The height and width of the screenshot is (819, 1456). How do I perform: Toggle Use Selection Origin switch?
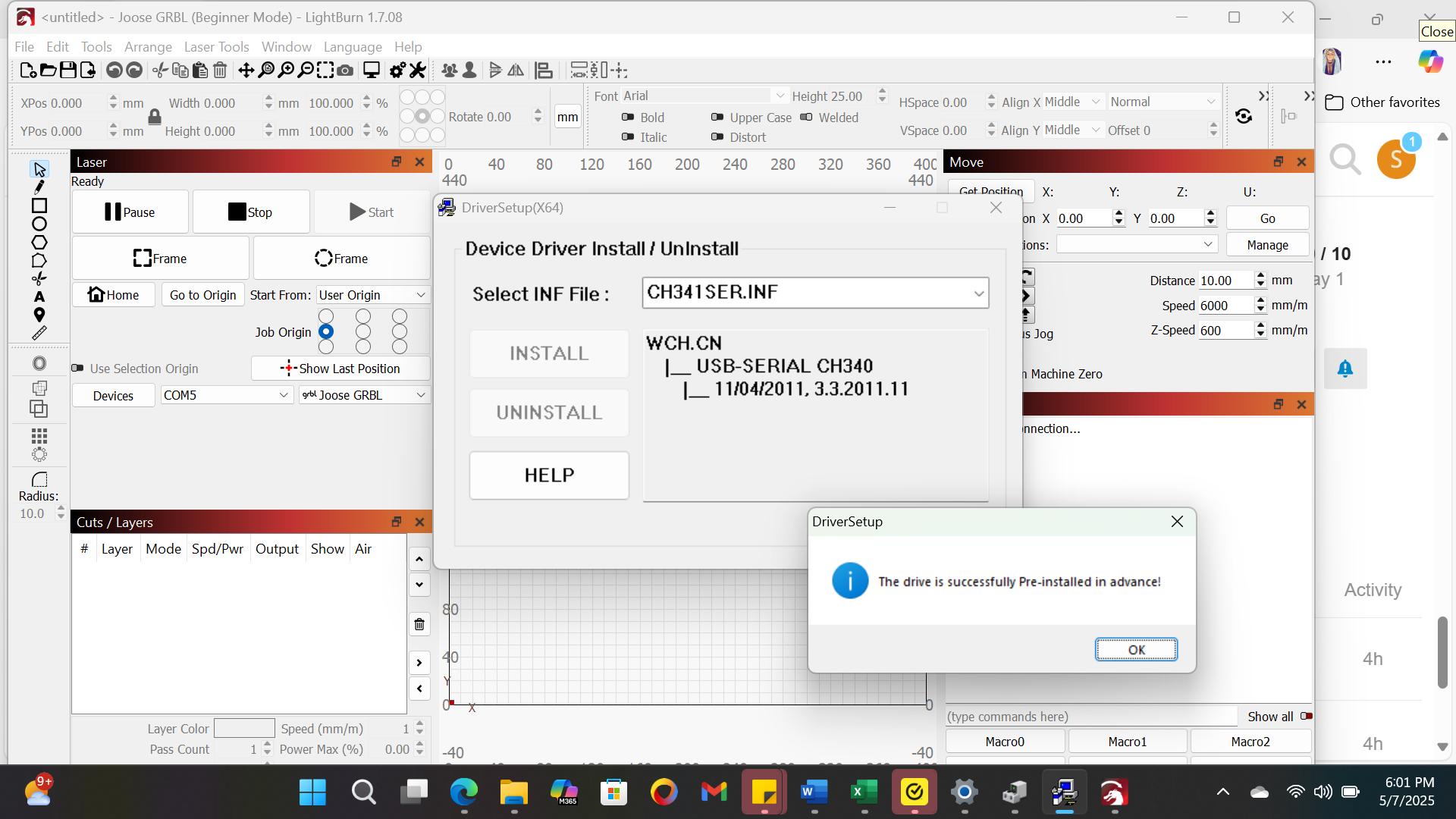pos(77,368)
